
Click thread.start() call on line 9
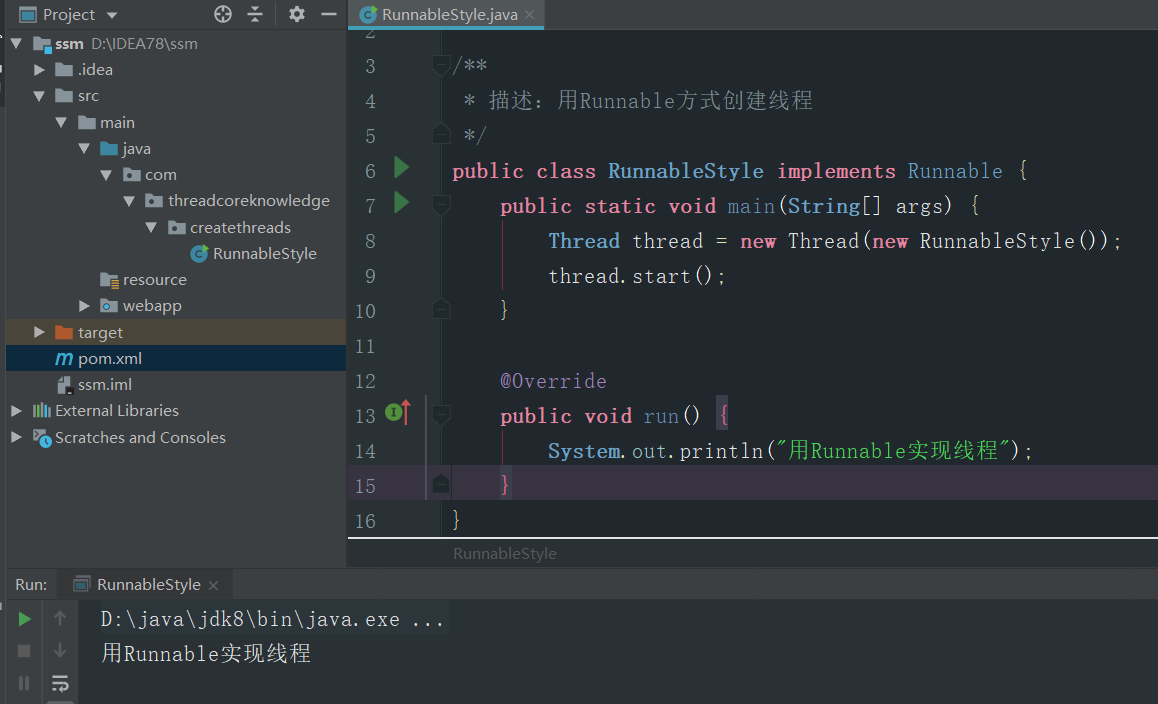tap(637, 276)
